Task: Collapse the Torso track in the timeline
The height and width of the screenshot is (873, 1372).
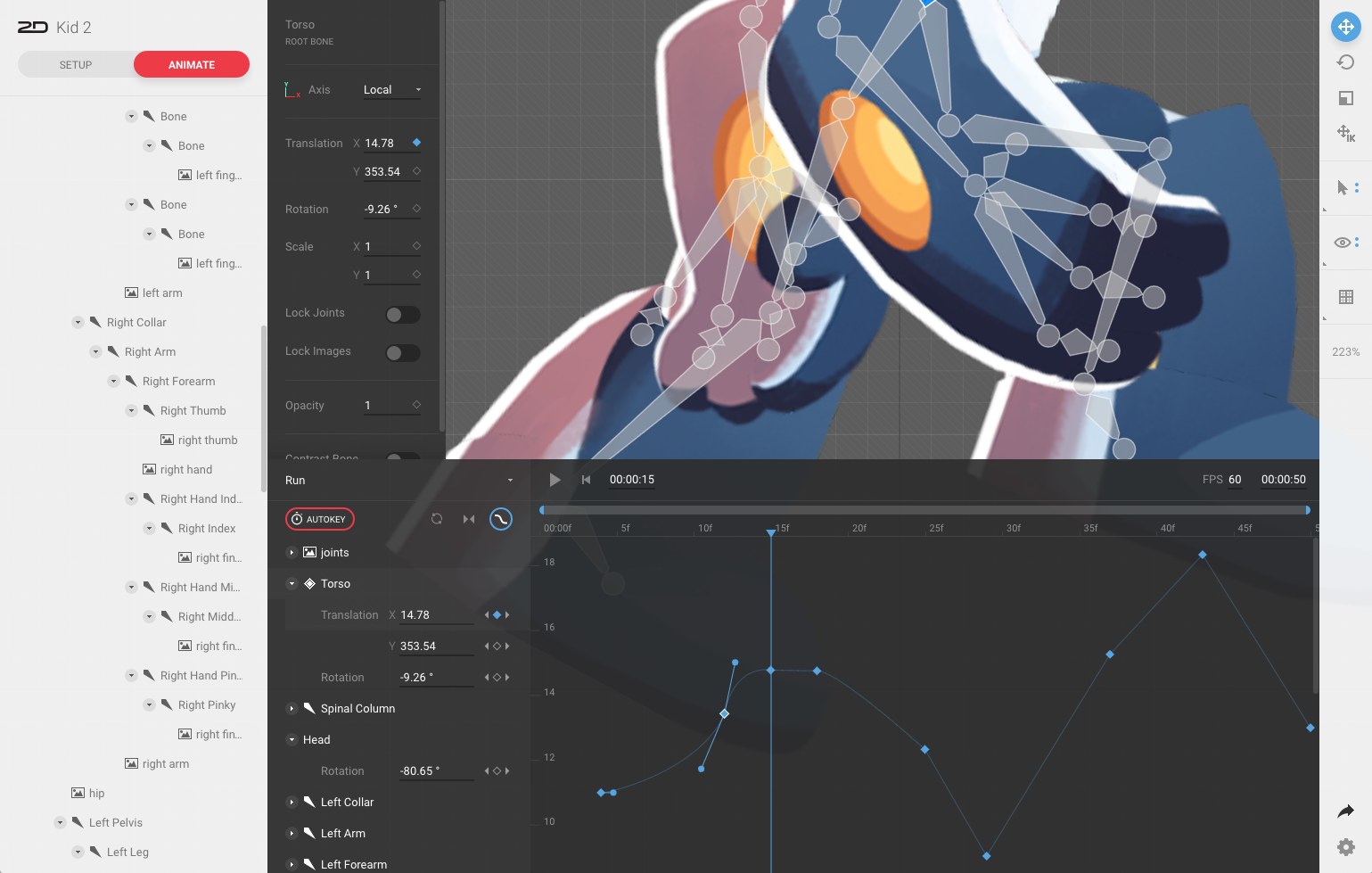Action: [292, 583]
